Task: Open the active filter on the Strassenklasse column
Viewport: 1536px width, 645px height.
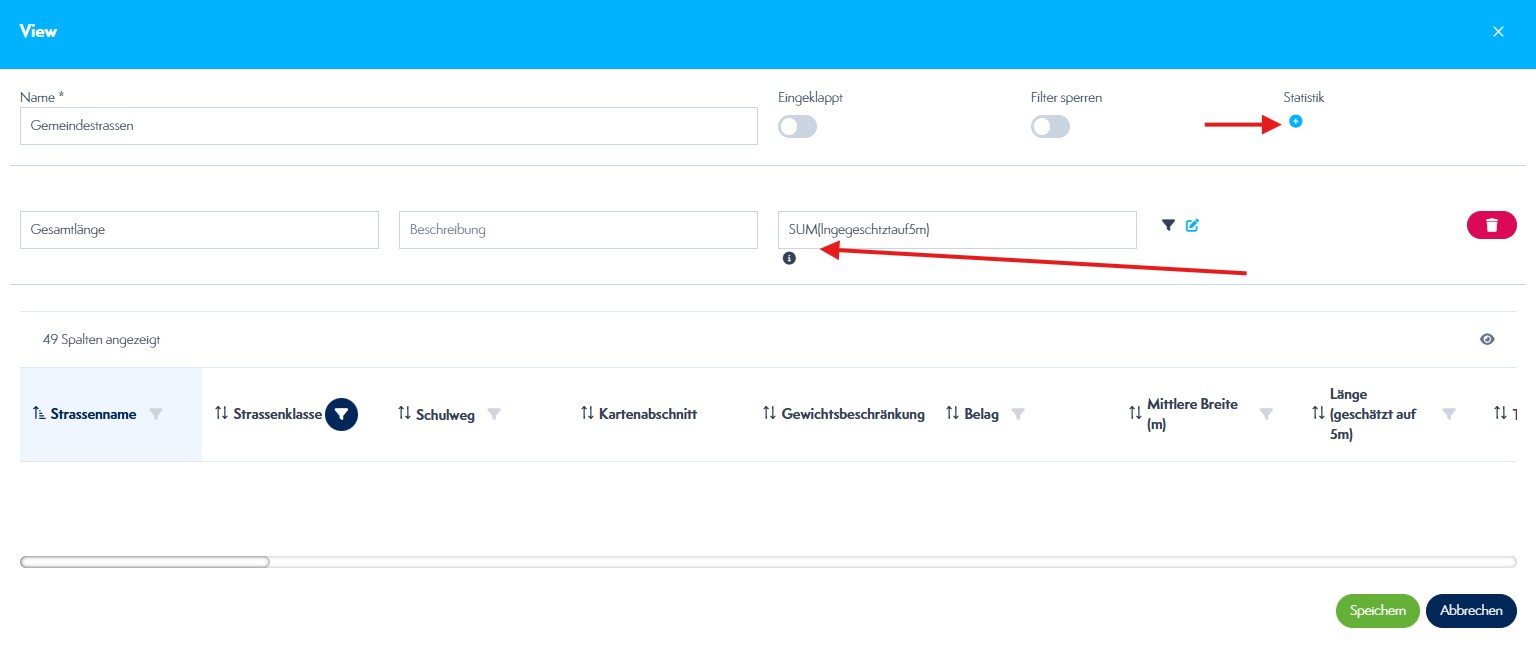Action: (341, 414)
